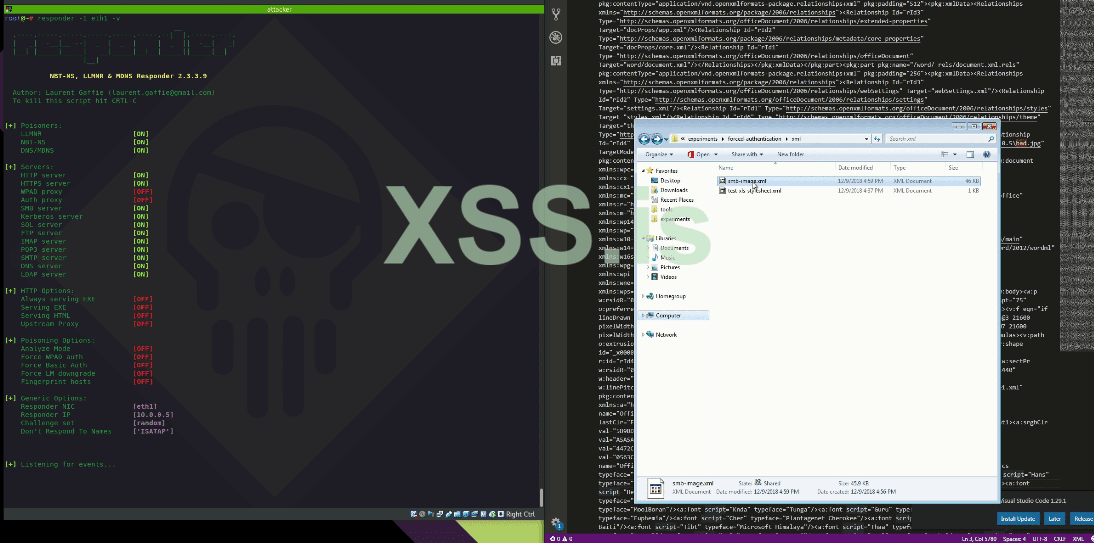This screenshot has width=1094, height=543.
Task: Open the view options dropdown arrow
Action: point(954,154)
